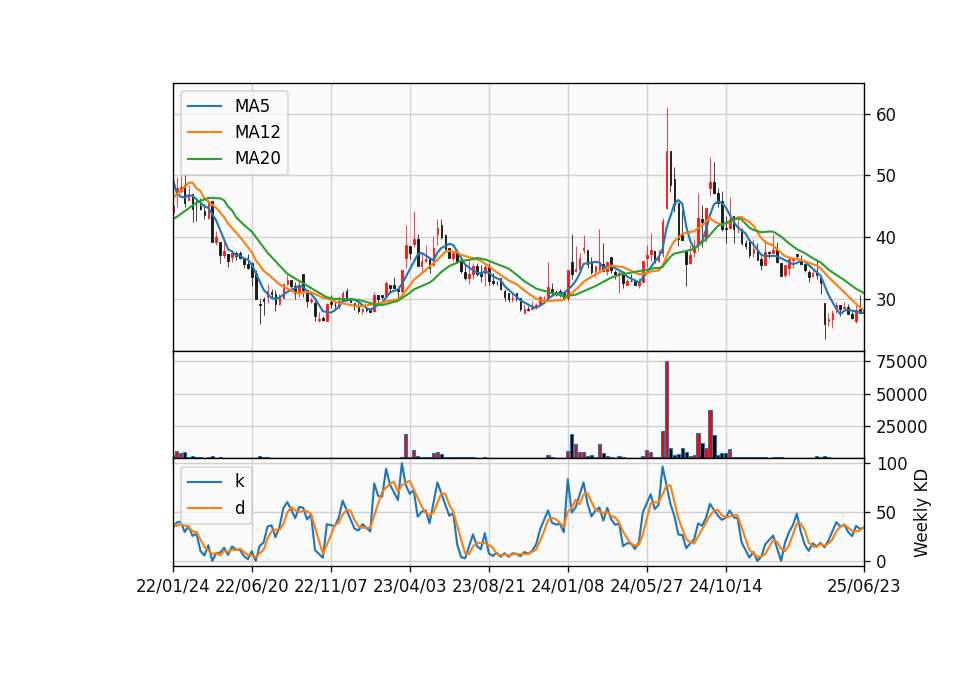Click the KD axis value 100

click(x=891, y=463)
